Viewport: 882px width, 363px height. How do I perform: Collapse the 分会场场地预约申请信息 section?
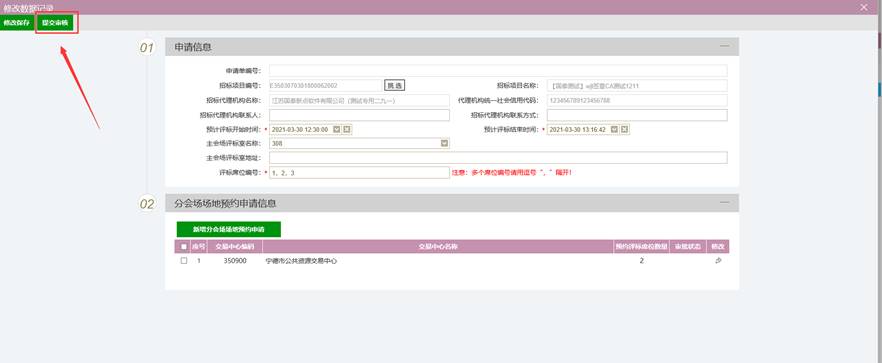pyautogui.click(x=724, y=203)
